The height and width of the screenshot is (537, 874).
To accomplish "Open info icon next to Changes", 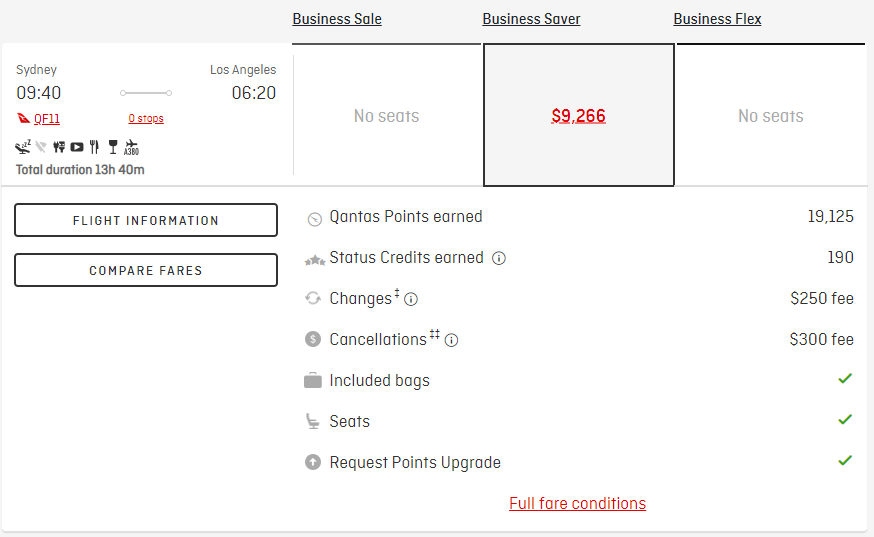I will [x=411, y=299].
